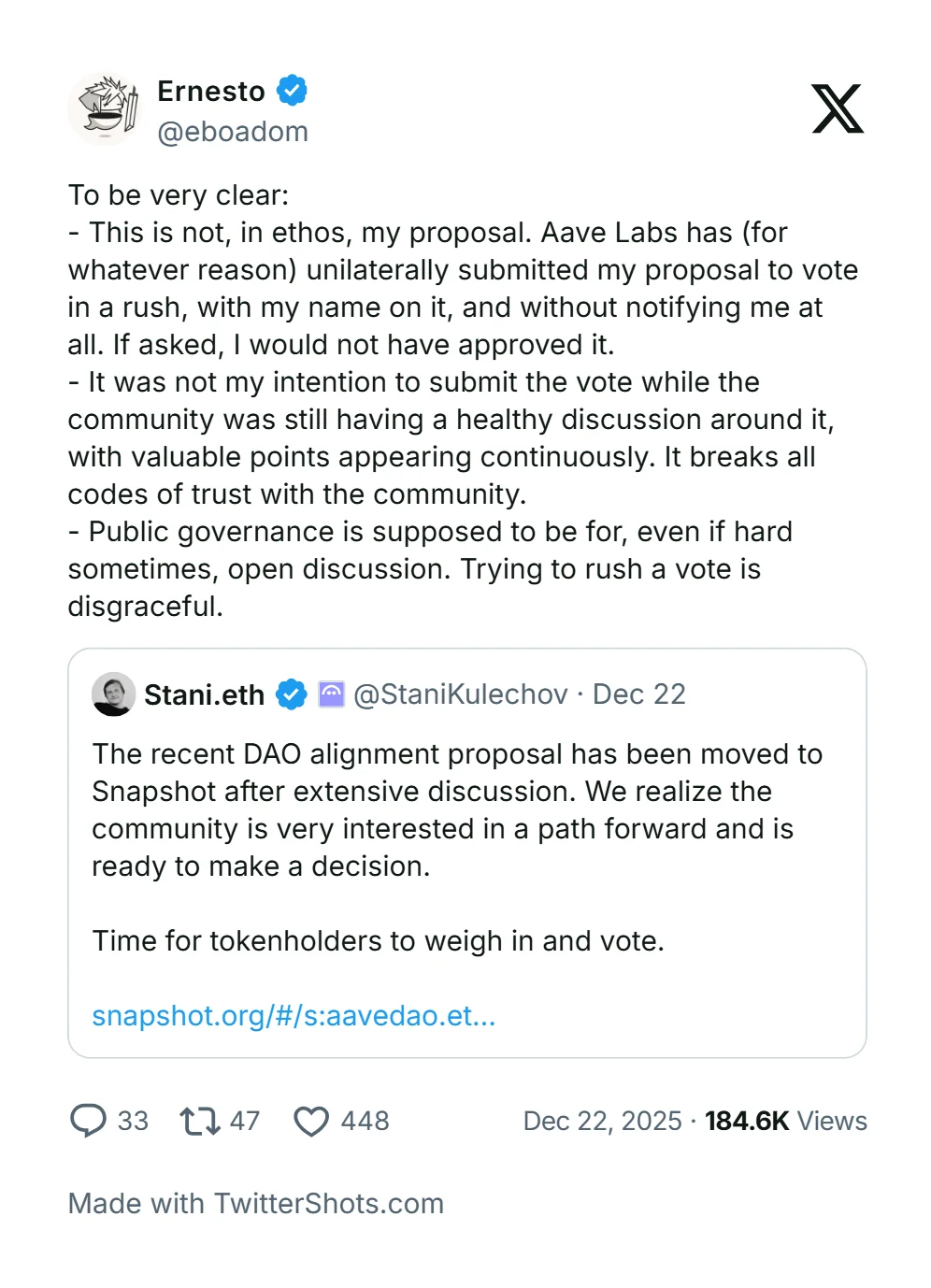The width and height of the screenshot is (931, 1288).
Task: Click the Made with TwitterShots.com text
Action: [256, 1203]
